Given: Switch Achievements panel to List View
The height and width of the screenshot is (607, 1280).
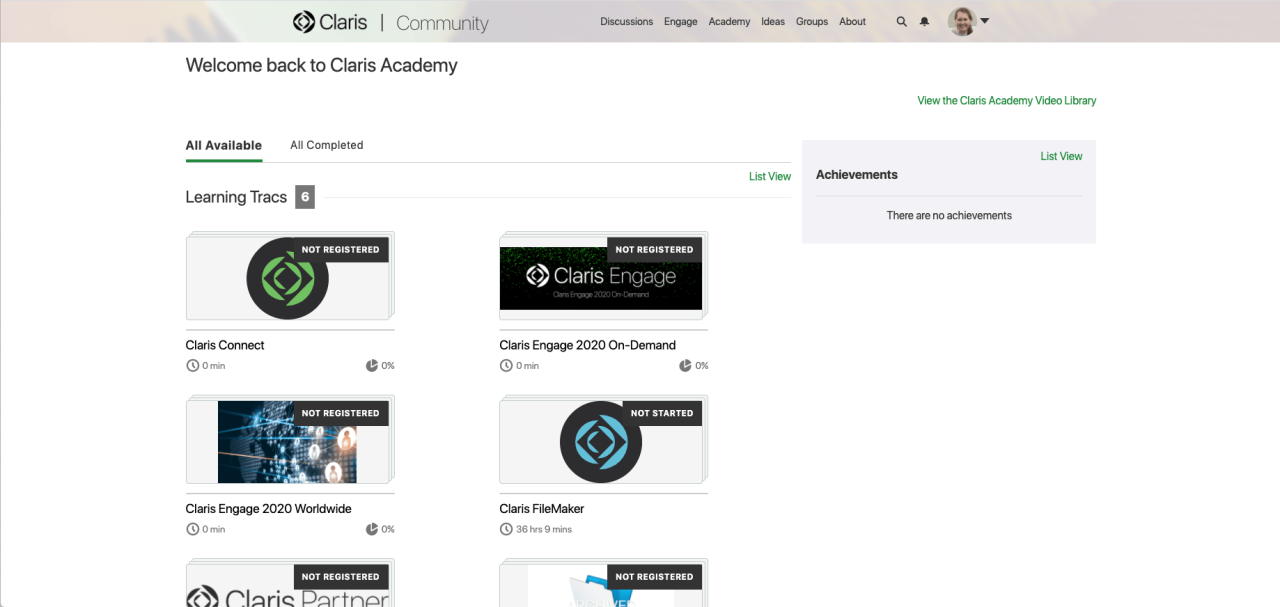Looking at the screenshot, I should (x=1061, y=156).
